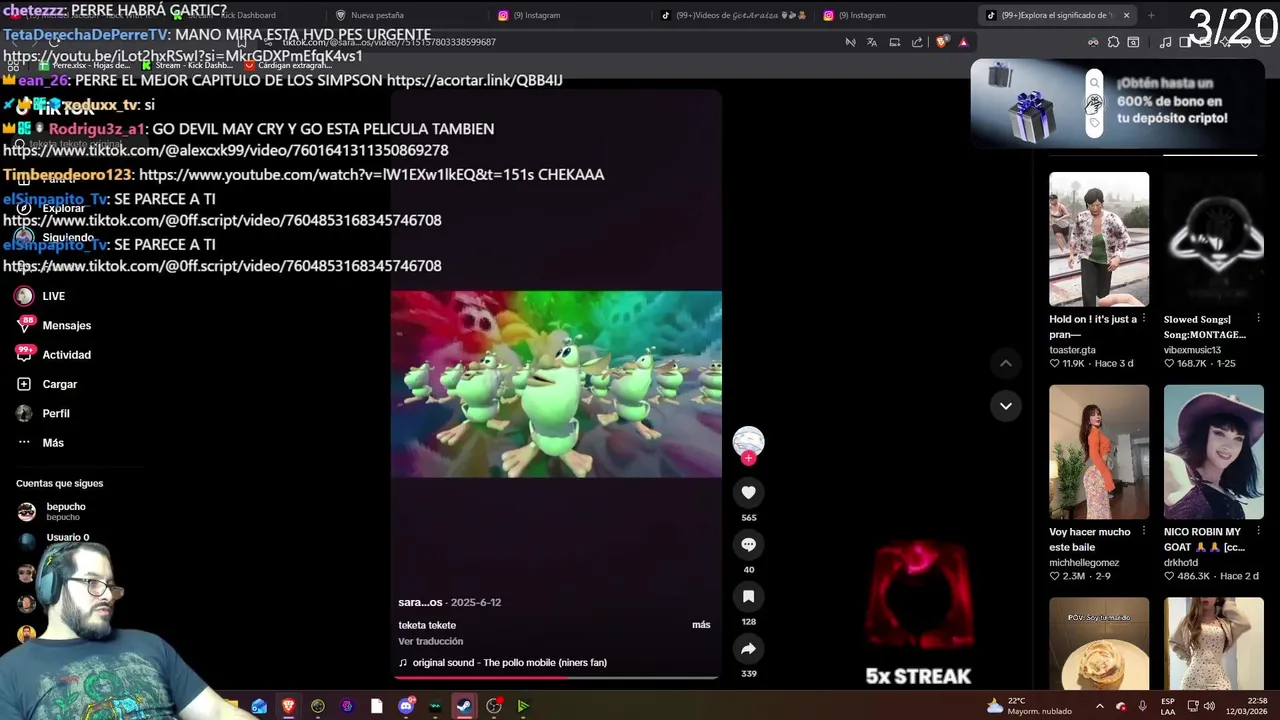
Task: Open the browser extensions puzzle icon
Action: [x=1113, y=42]
